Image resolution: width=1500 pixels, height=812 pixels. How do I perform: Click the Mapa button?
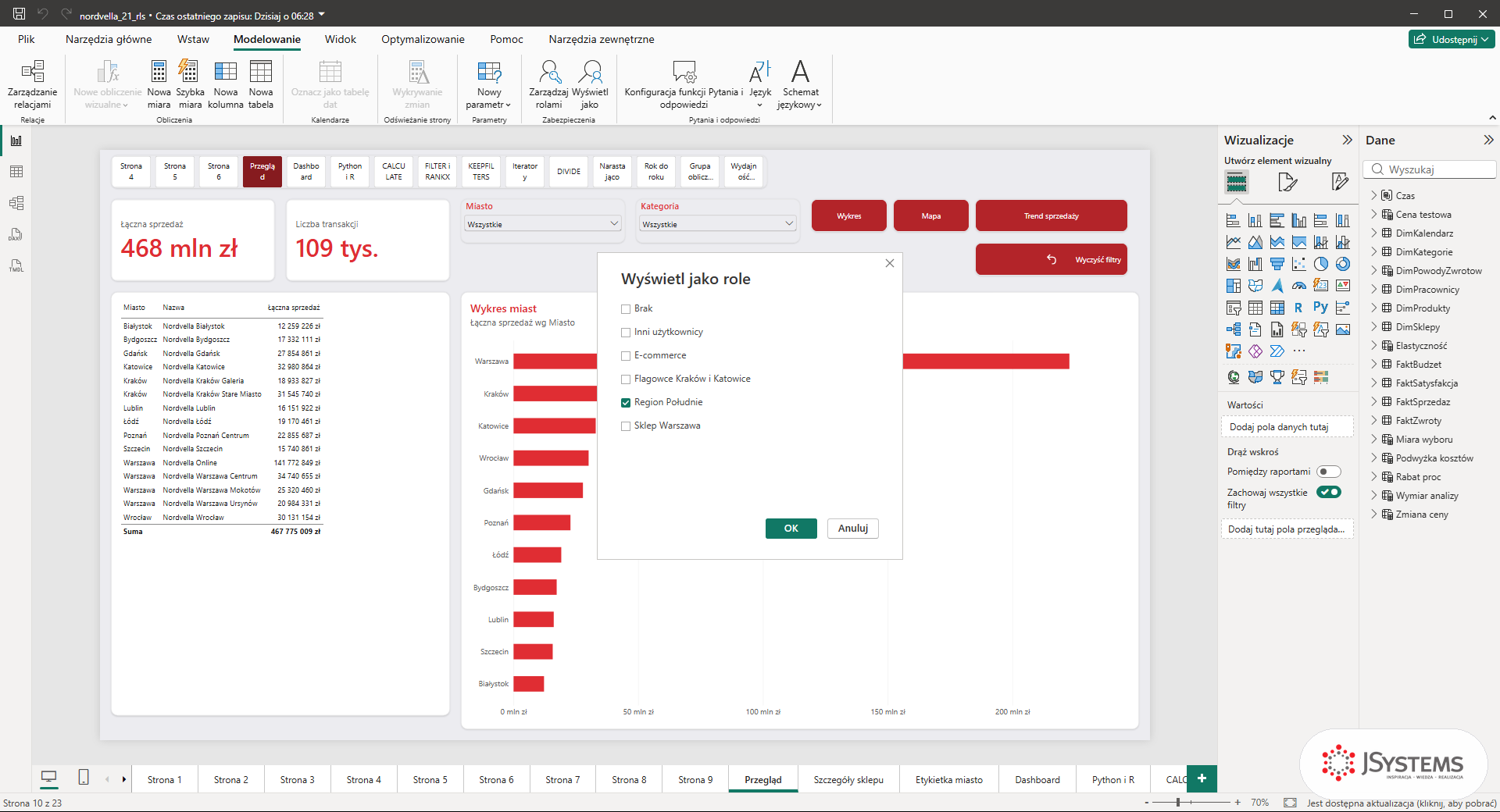931,215
